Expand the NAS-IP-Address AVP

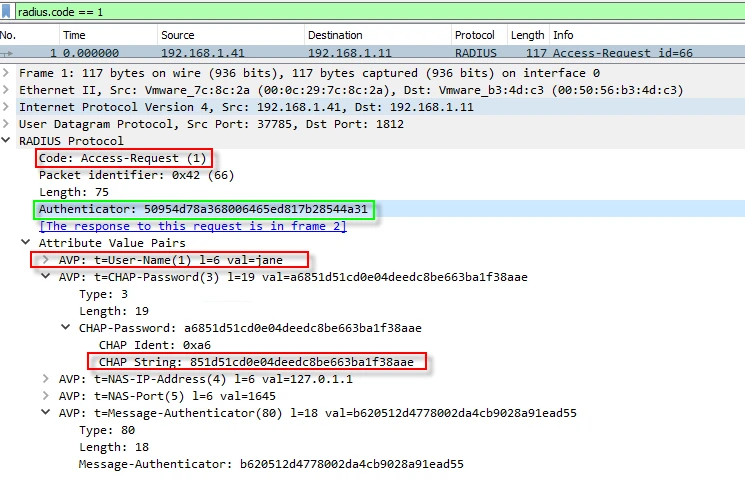[x=46, y=379]
